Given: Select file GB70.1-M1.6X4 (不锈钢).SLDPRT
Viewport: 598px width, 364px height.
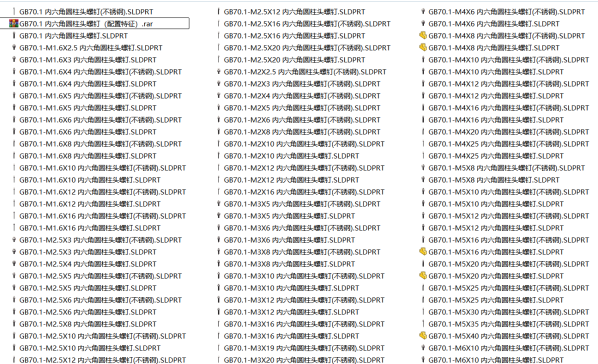Looking at the screenshot, I should pos(101,72).
